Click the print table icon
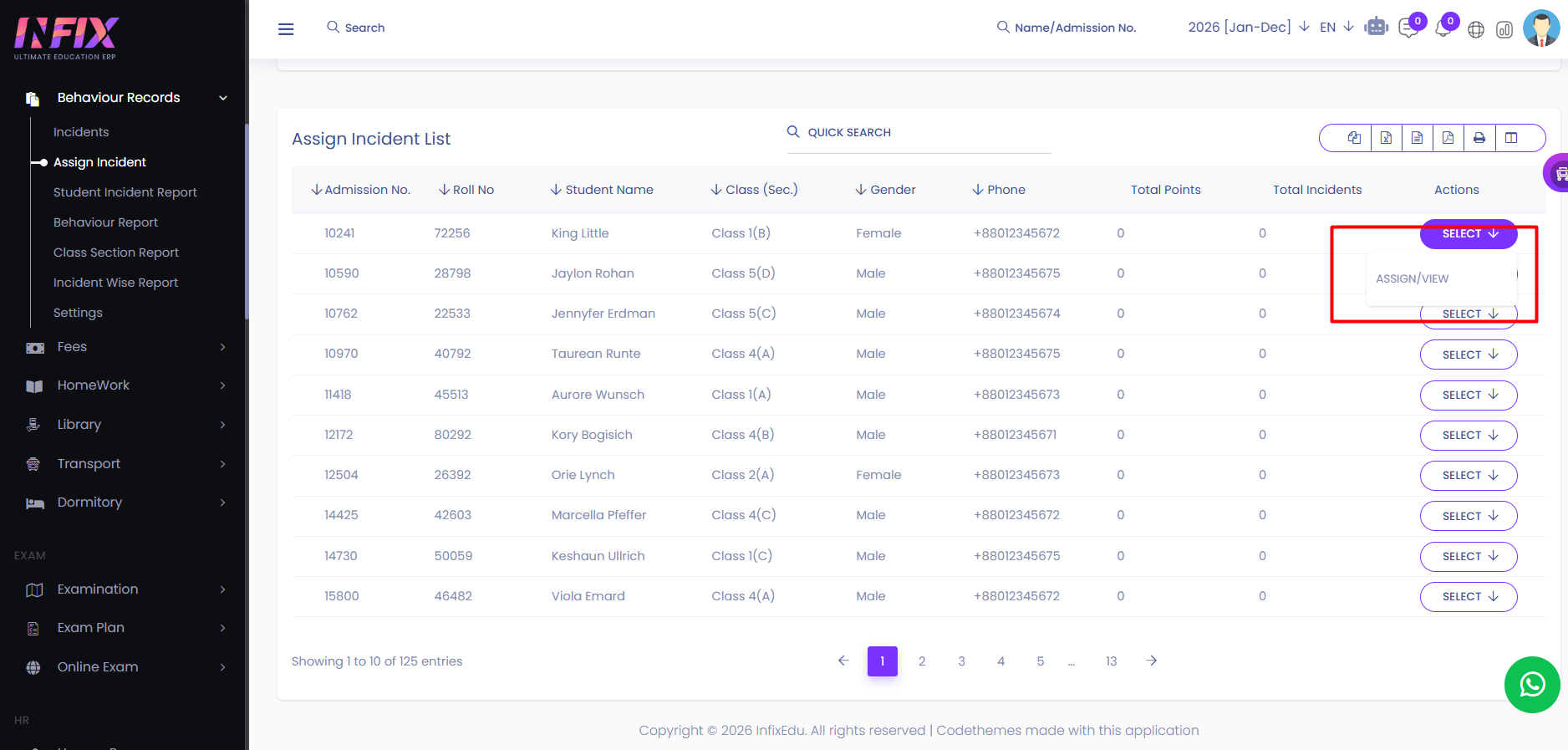Image resolution: width=1568 pixels, height=750 pixels. [1479, 138]
